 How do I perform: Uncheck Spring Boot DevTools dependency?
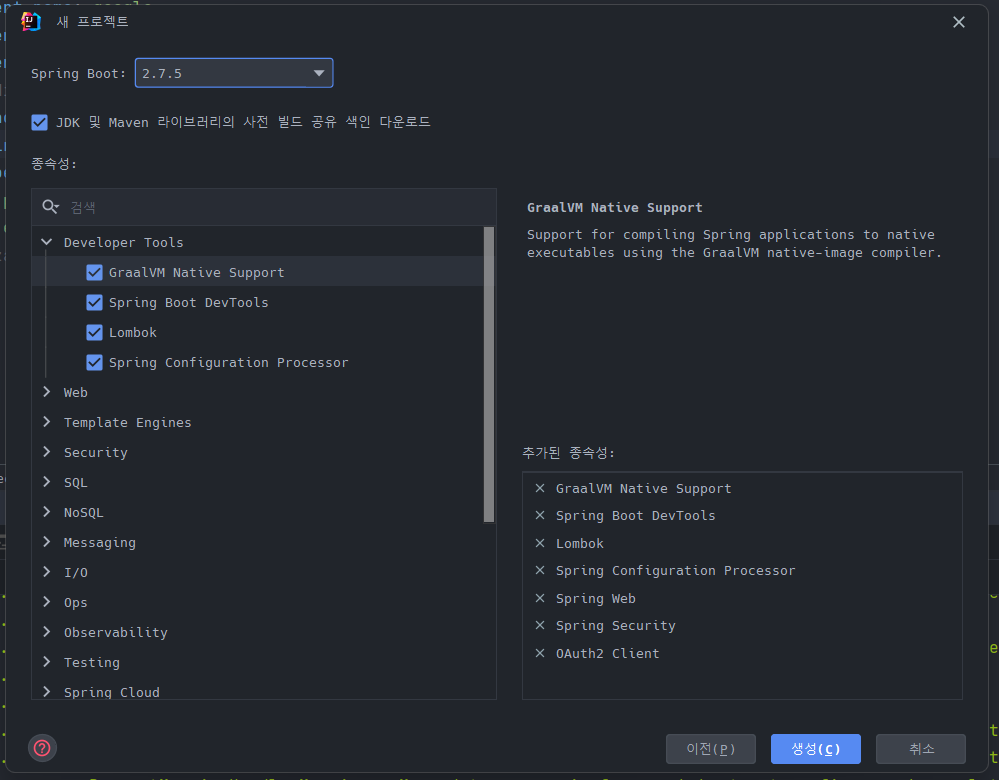coord(94,302)
